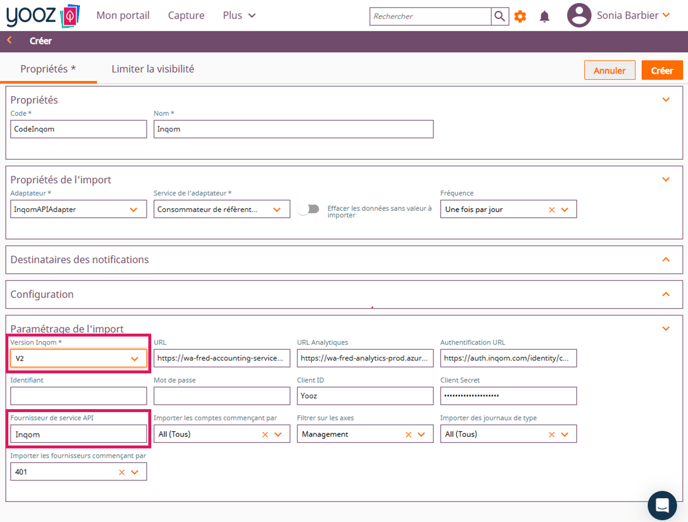Screen dimensions: 688x522
Task: Click the orange Créer button
Action: (x=662, y=71)
